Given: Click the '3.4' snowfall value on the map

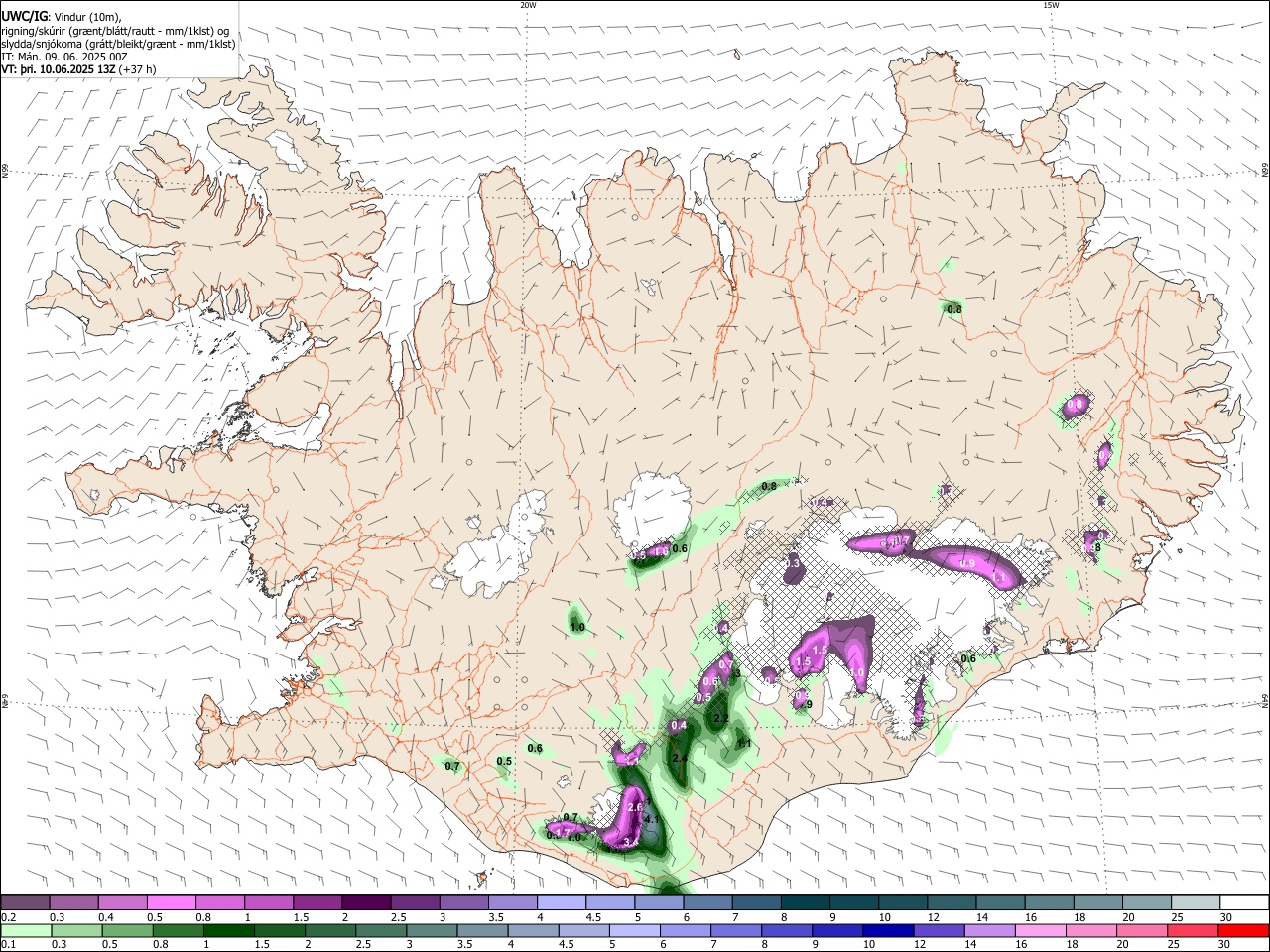Looking at the screenshot, I should click(630, 843).
